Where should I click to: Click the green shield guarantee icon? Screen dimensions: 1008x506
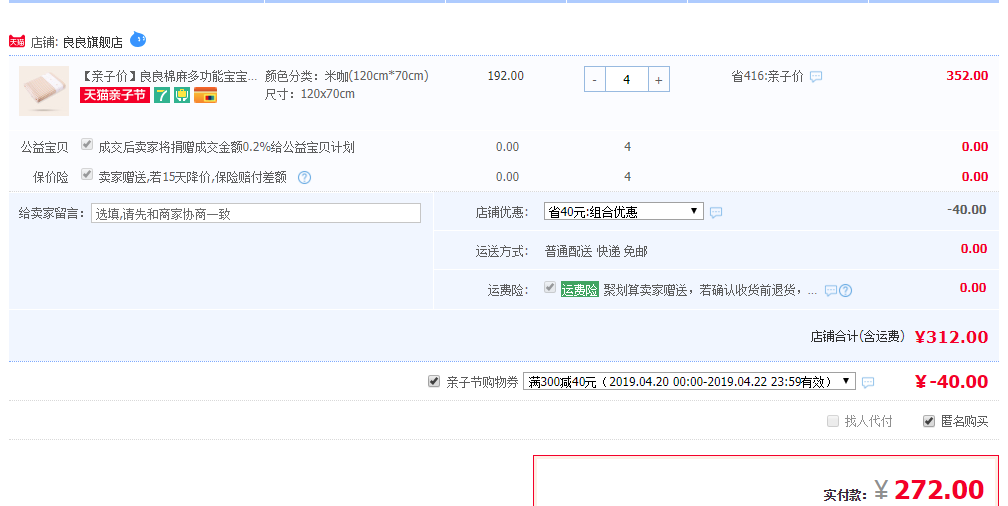(x=182, y=95)
